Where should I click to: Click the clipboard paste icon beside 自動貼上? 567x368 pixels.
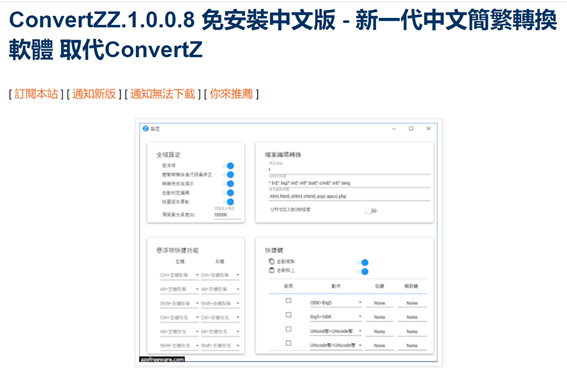pos(271,270)
